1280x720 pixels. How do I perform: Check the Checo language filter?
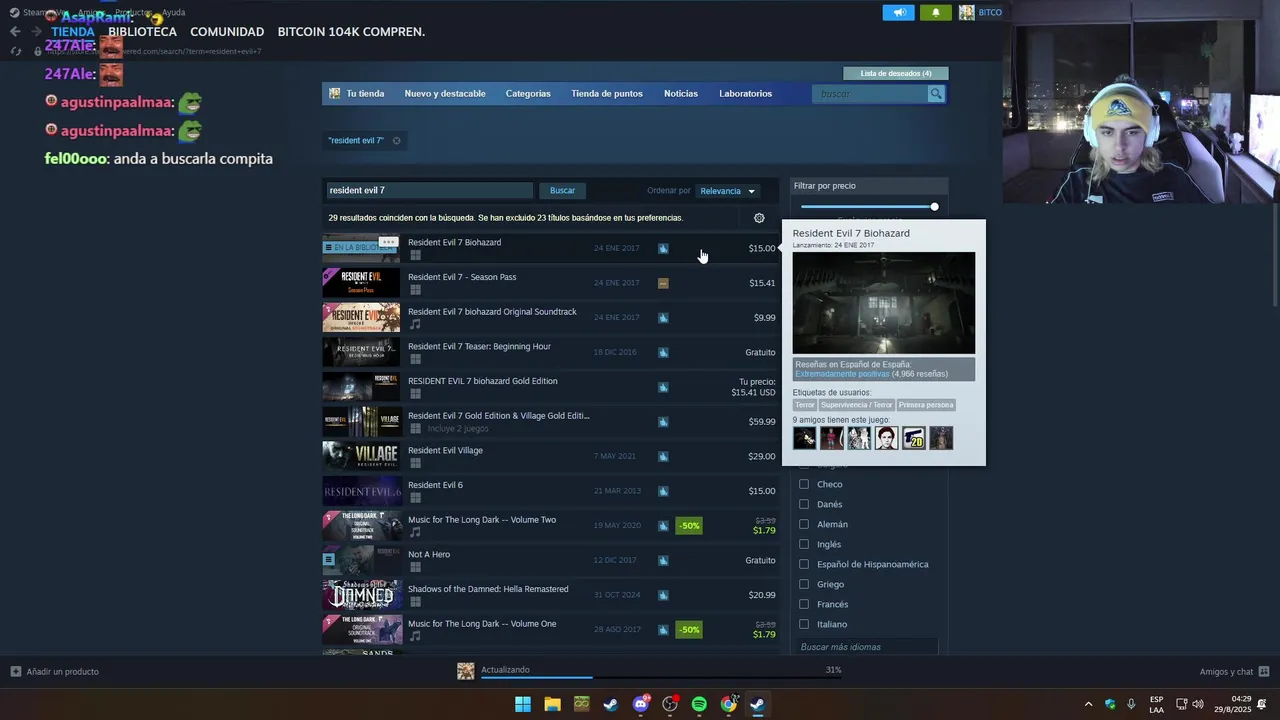(x=804, y=484)
